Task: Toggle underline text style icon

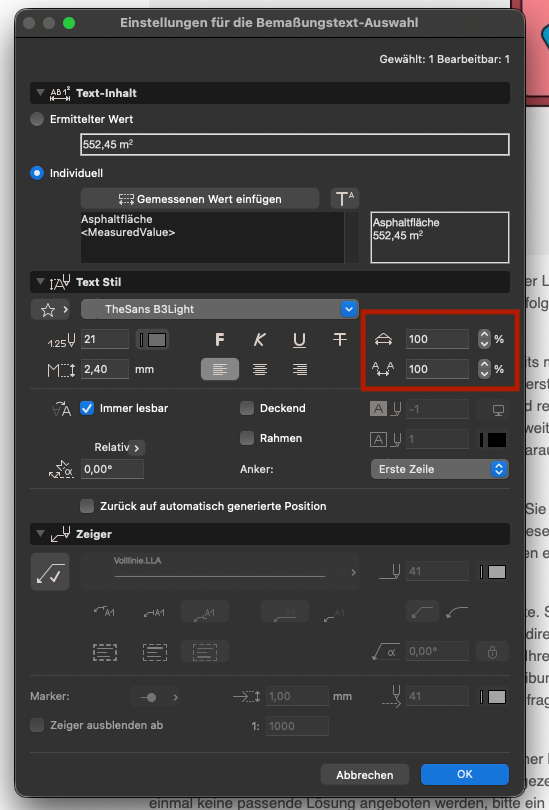Action: tap(299, 339)
